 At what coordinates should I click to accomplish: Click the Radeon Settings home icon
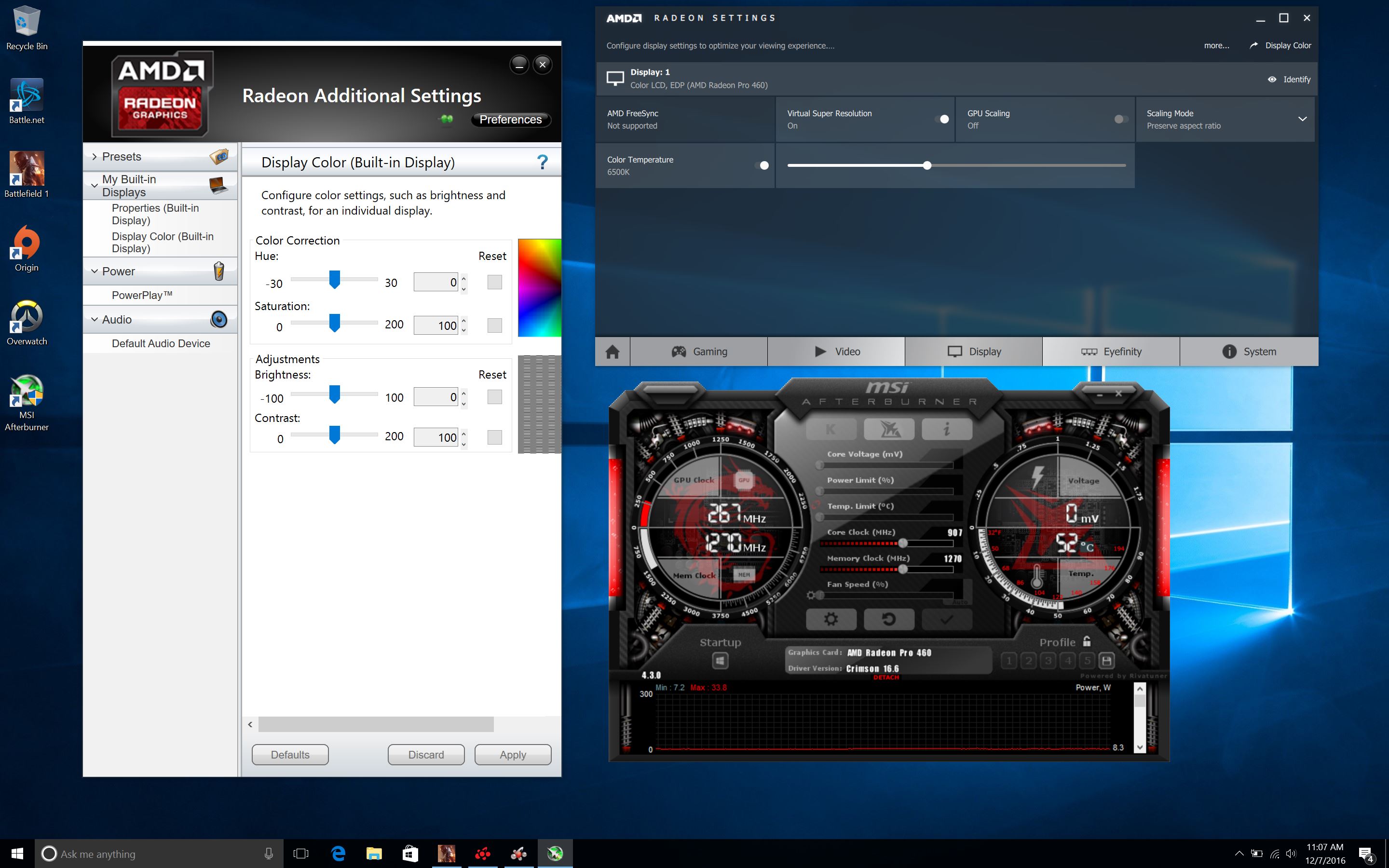[x=613, y=352]
